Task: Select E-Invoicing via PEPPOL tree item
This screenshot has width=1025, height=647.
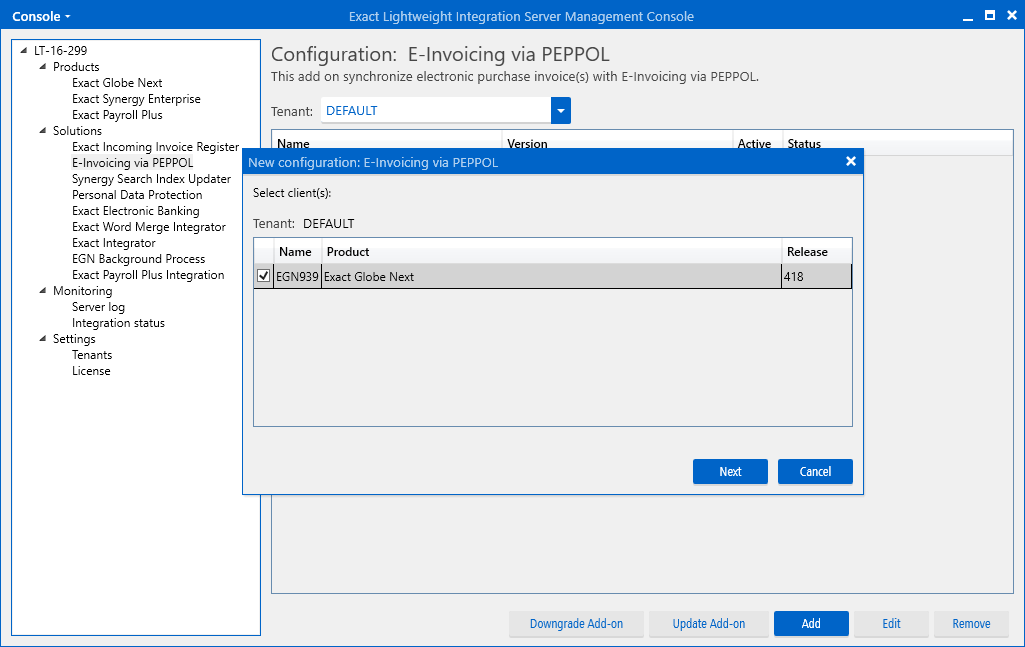Action: click(x=133, y=163)
